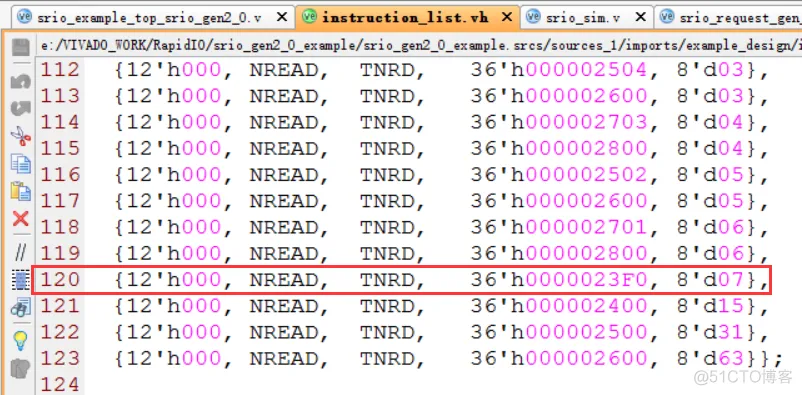Click line number 117 in the gutter
The width and height of the screenshot is (802, 395).
coord(59,202)
